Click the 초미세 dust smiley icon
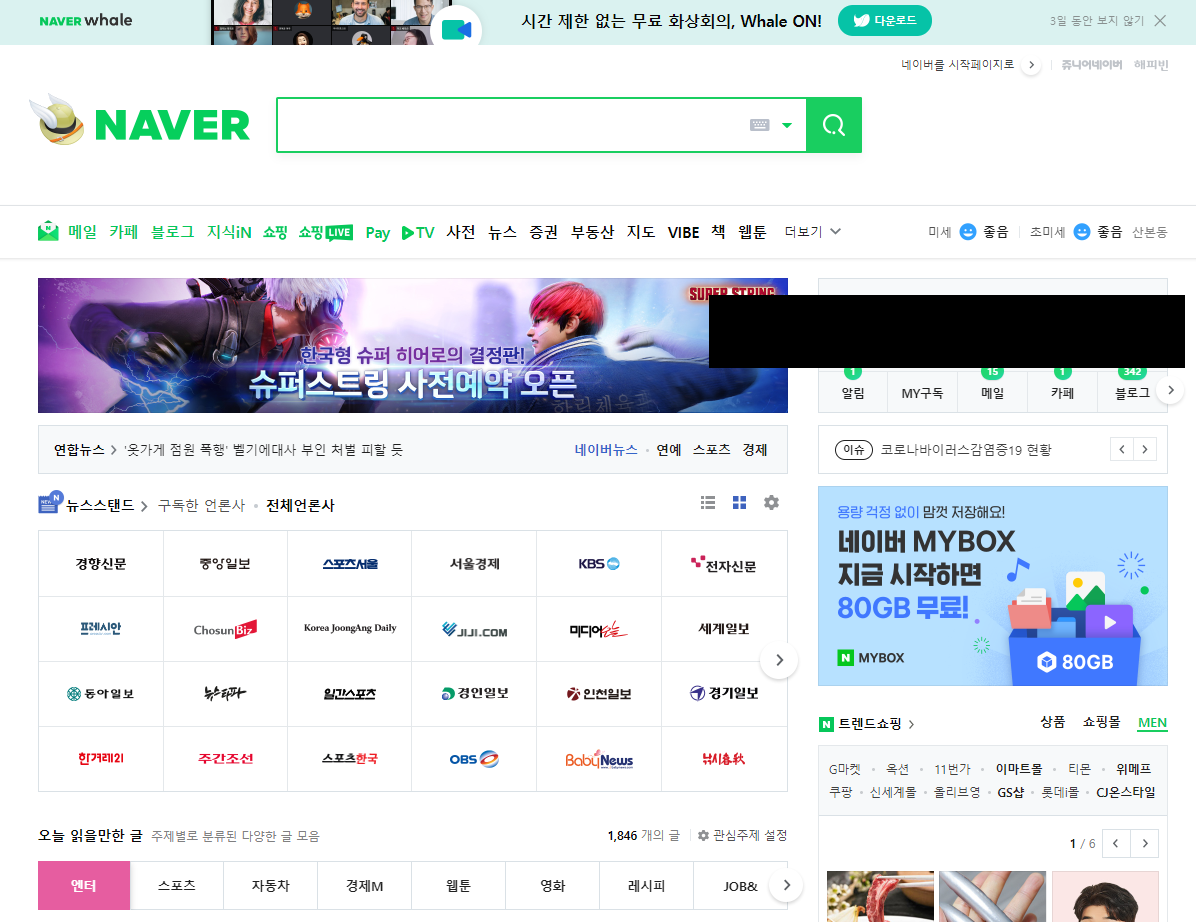Viewport: 1196px width, 922px height. 1082,232
